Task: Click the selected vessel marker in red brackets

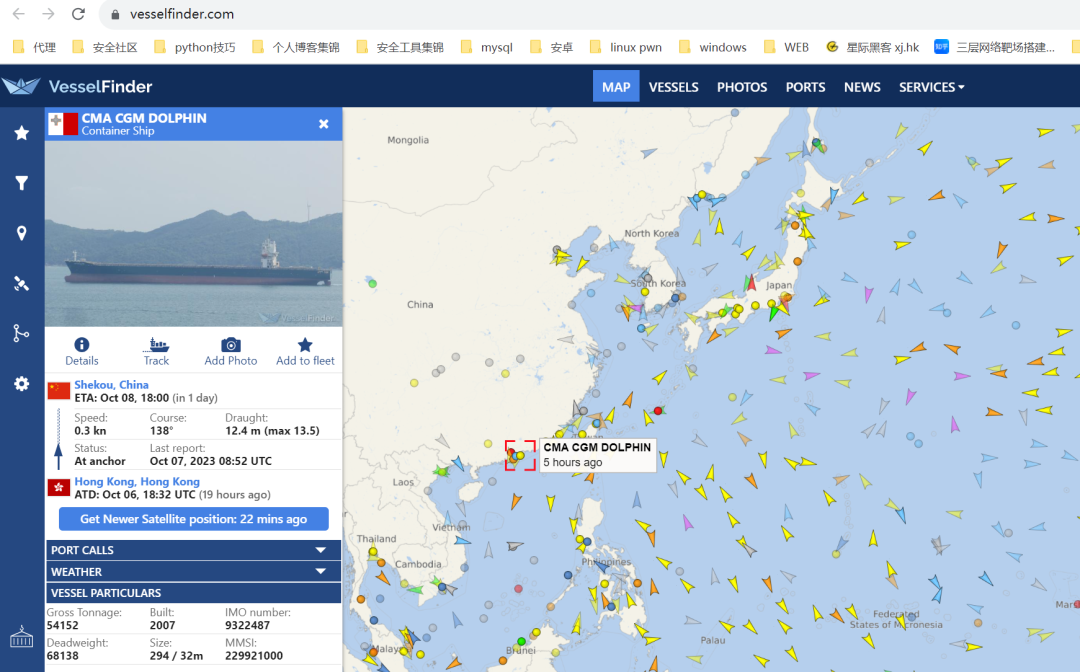Action: pyautogui.click(x=520, y=455)
